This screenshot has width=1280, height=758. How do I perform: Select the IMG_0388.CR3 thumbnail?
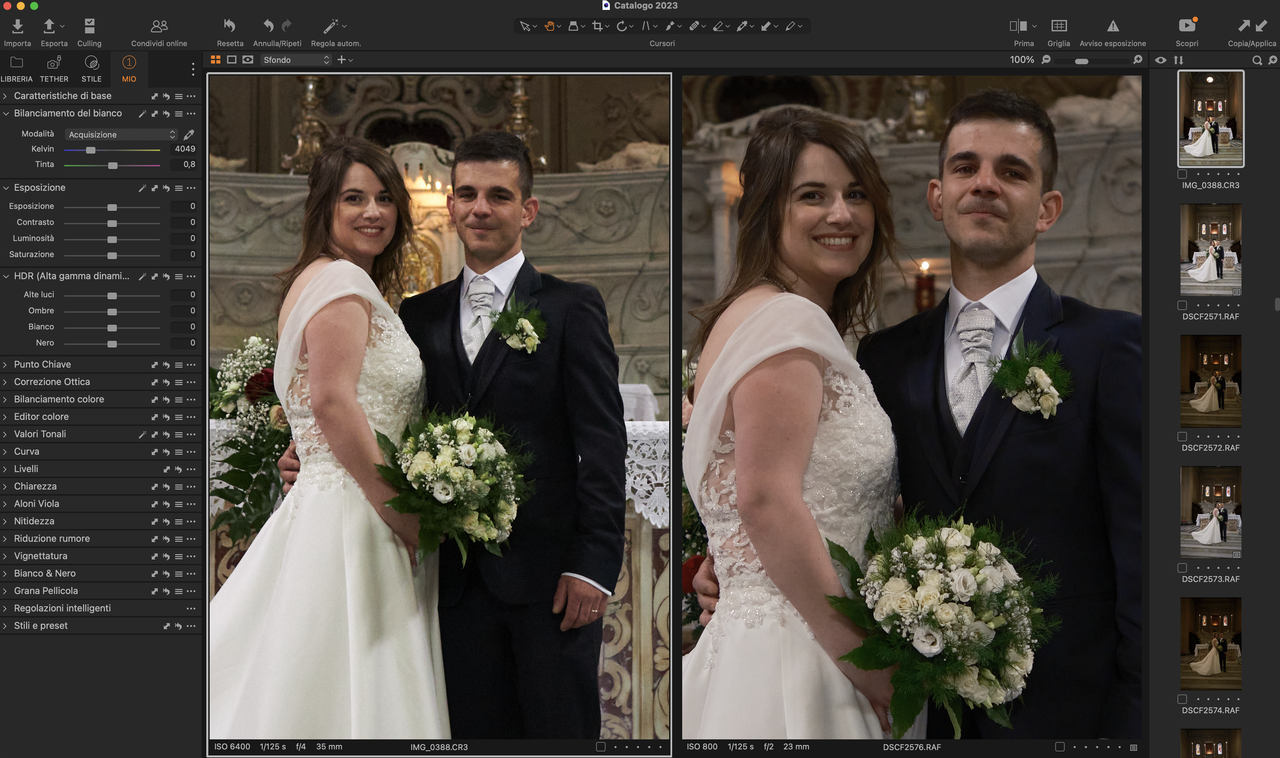tap(1211, 118)
